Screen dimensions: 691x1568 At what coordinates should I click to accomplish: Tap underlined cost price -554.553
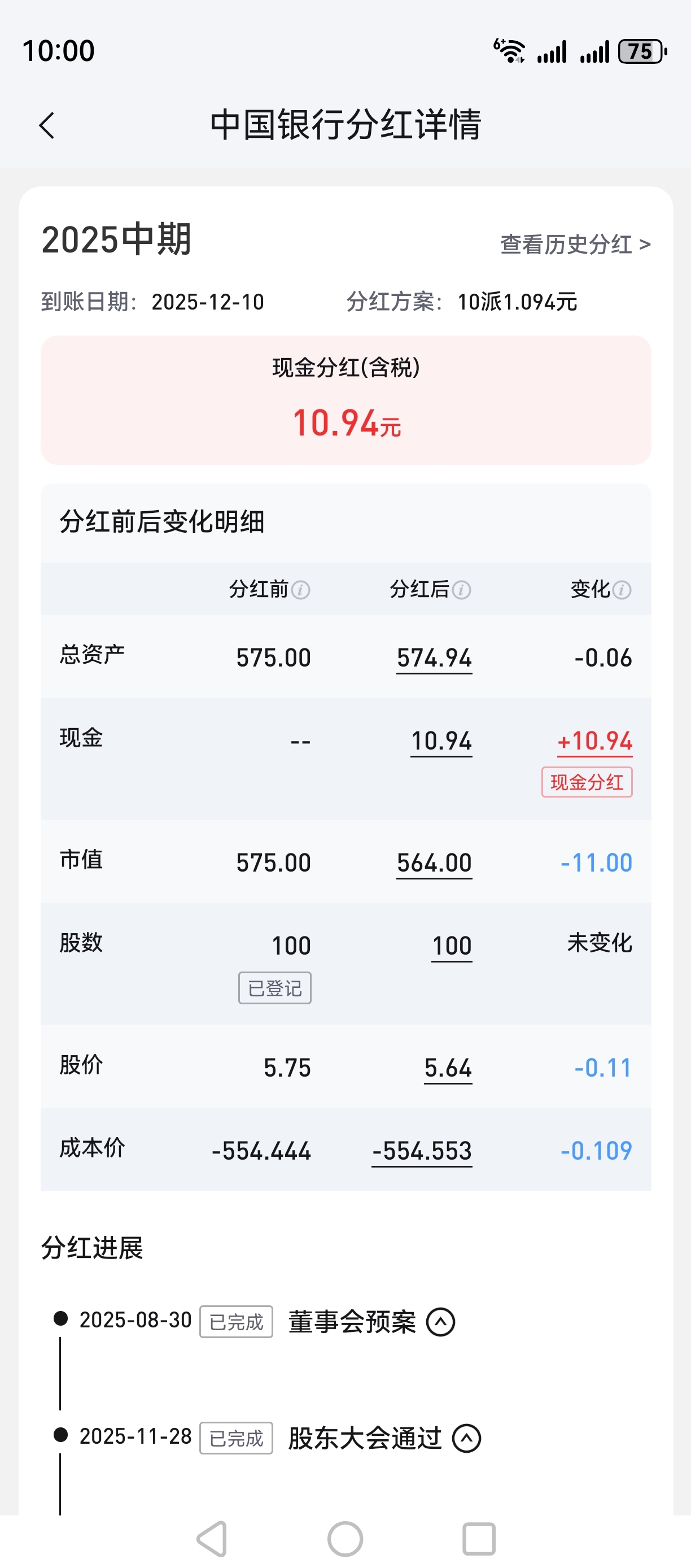(x=422, y=1151)
